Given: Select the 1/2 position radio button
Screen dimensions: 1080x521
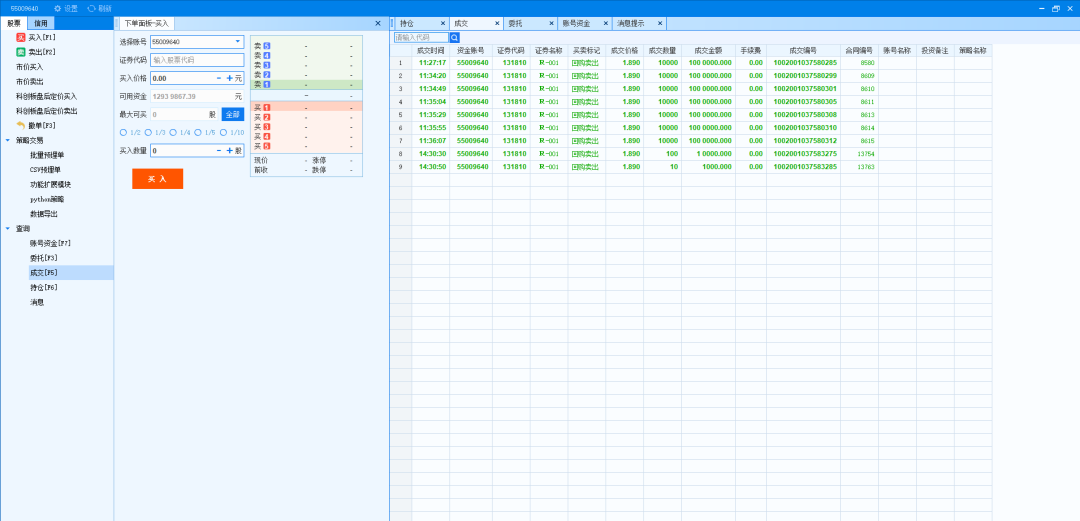Looking at the screenshot, I should (x=123, y=132).
